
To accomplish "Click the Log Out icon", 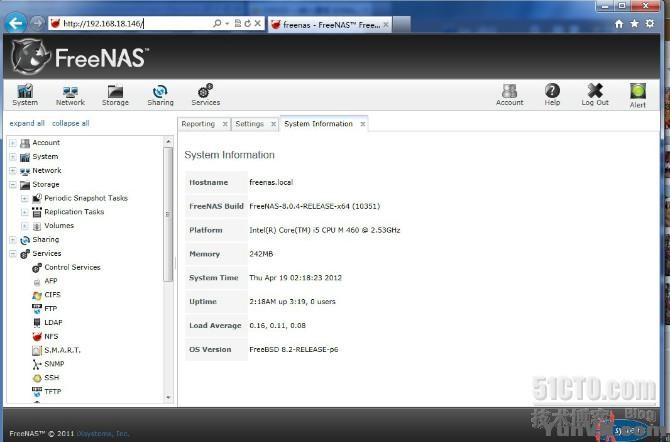I will tap(595, 95).
